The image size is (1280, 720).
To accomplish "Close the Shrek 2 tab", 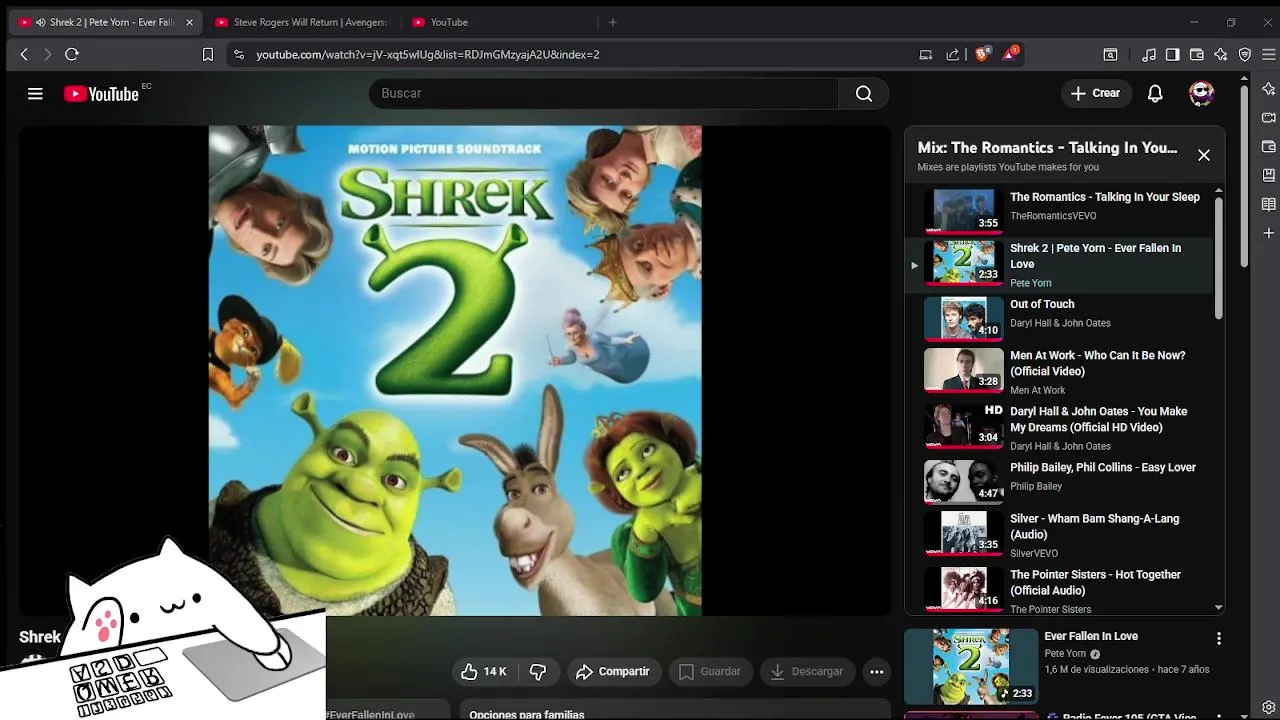I will (189, 22).
